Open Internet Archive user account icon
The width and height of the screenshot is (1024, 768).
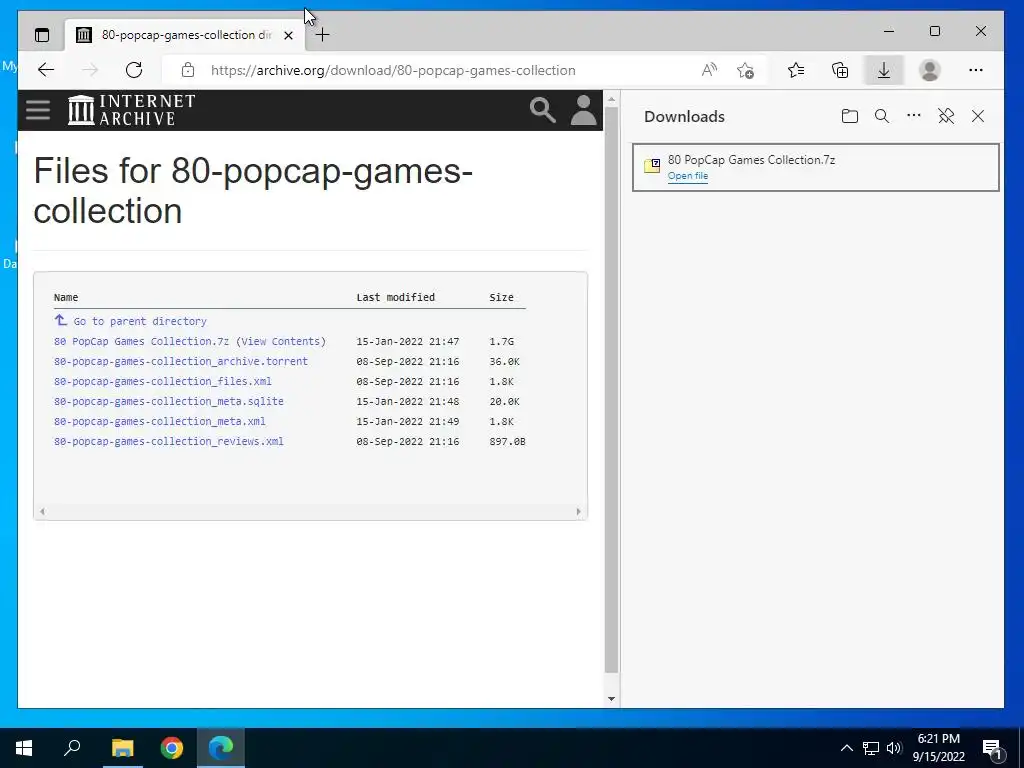click(x=583, y=110)
